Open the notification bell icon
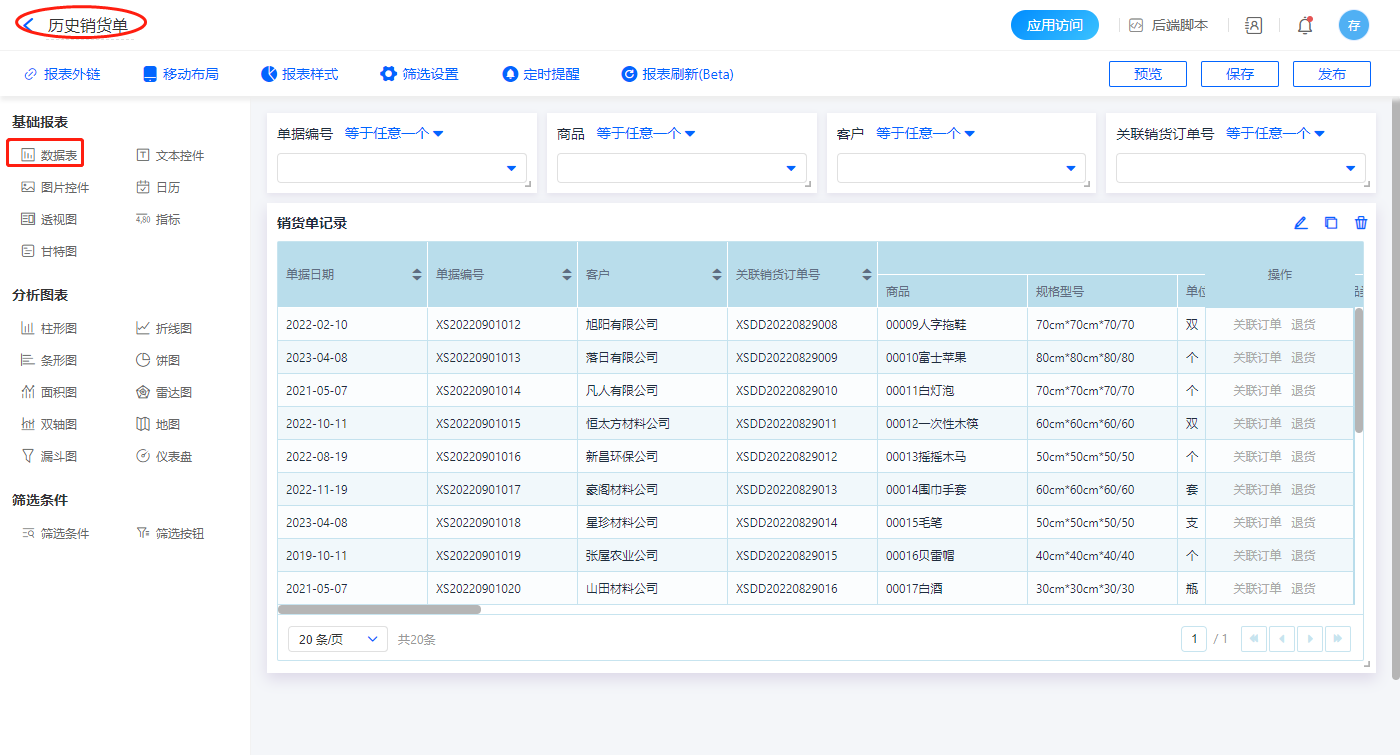1400x755 pixels. pos(1305,26)
